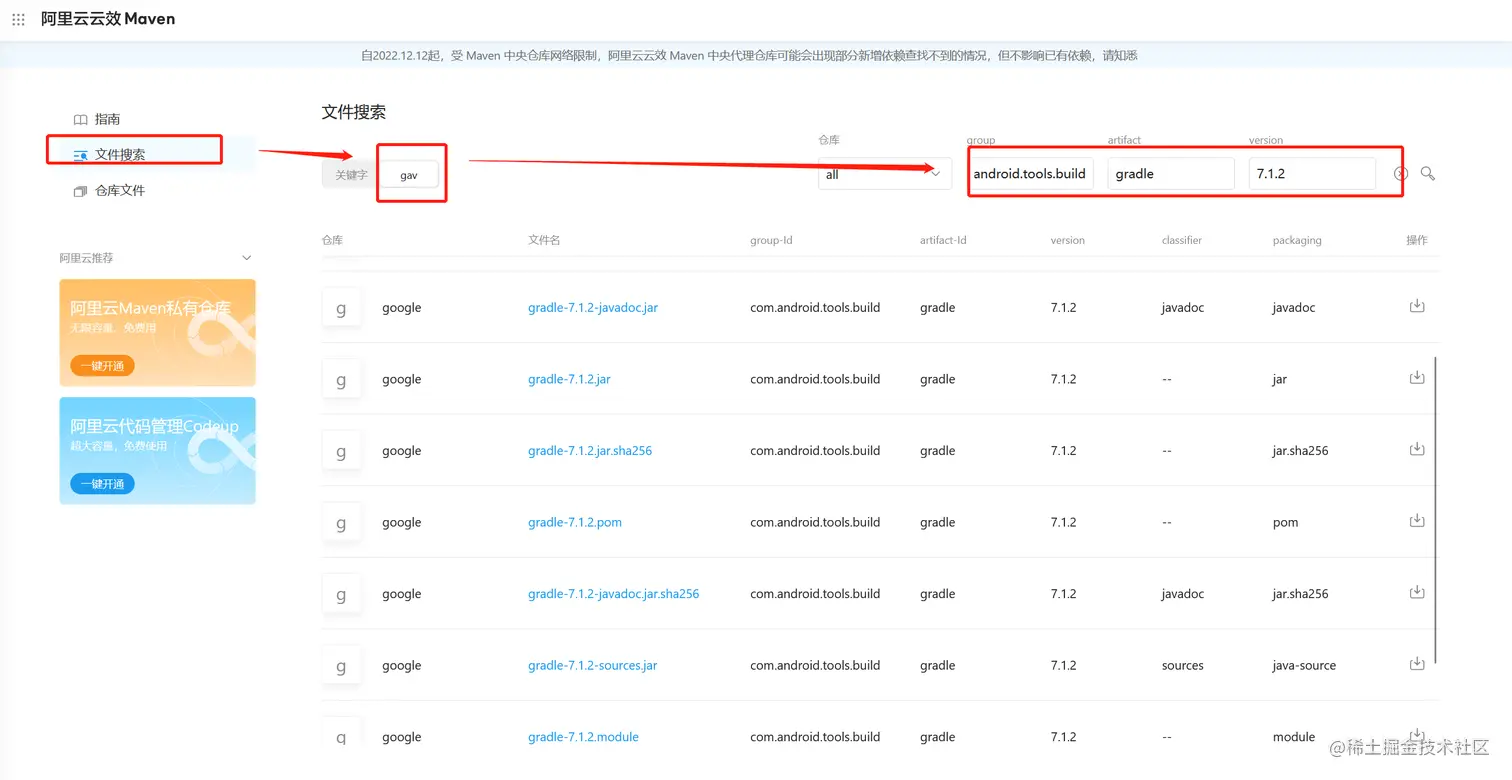Screen dimensions: 1512x780
Task: Open the gradle-7.1.2.pom link
Action: click(575, 523)
